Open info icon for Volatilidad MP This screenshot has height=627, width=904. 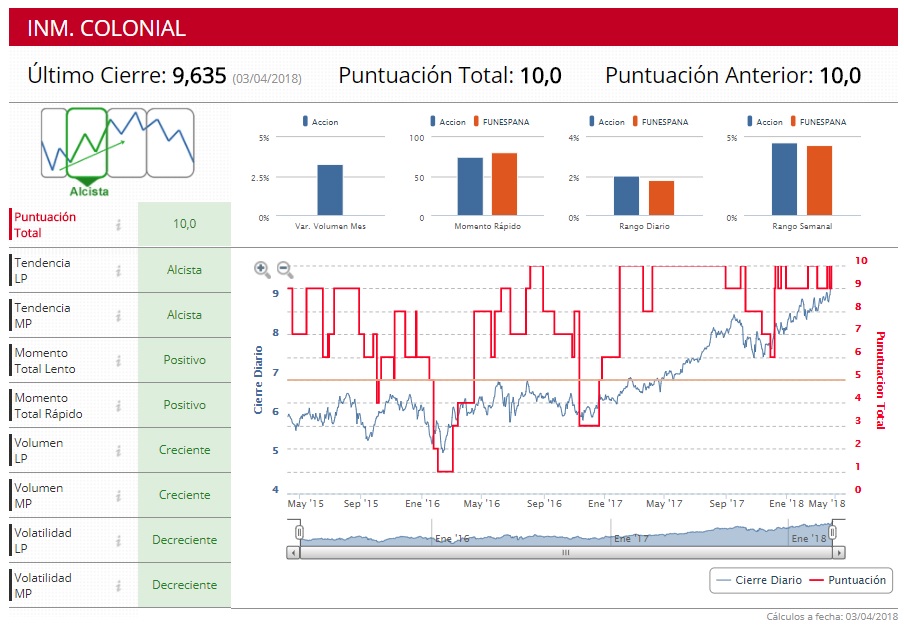pyautogui.click(x=119, y=585)
